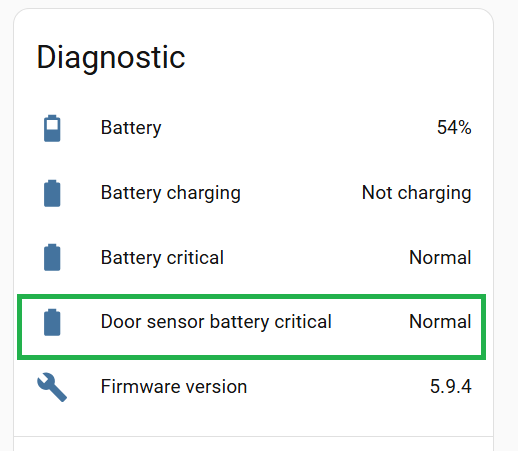Click the Door sensor battery critical icon
The height and width of the screenshot is (451, 518).
coord(52,322)
